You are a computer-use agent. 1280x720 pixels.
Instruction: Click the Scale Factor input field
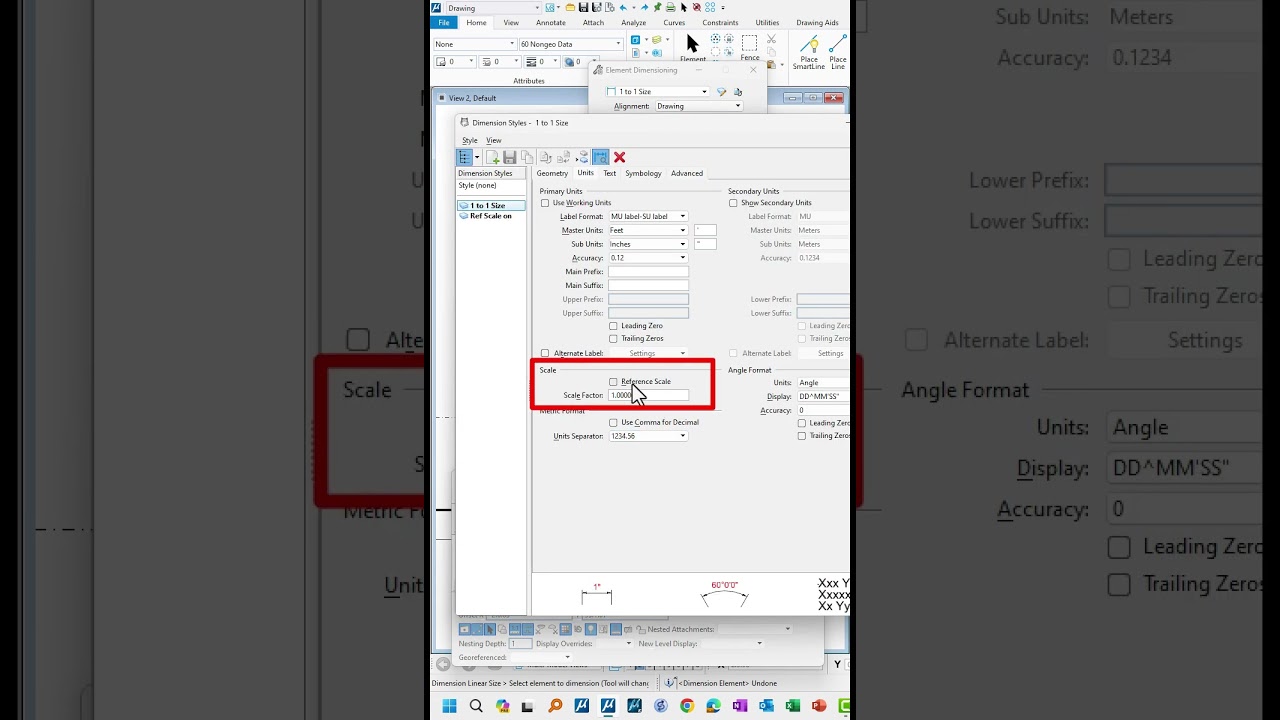click(648, 395)
